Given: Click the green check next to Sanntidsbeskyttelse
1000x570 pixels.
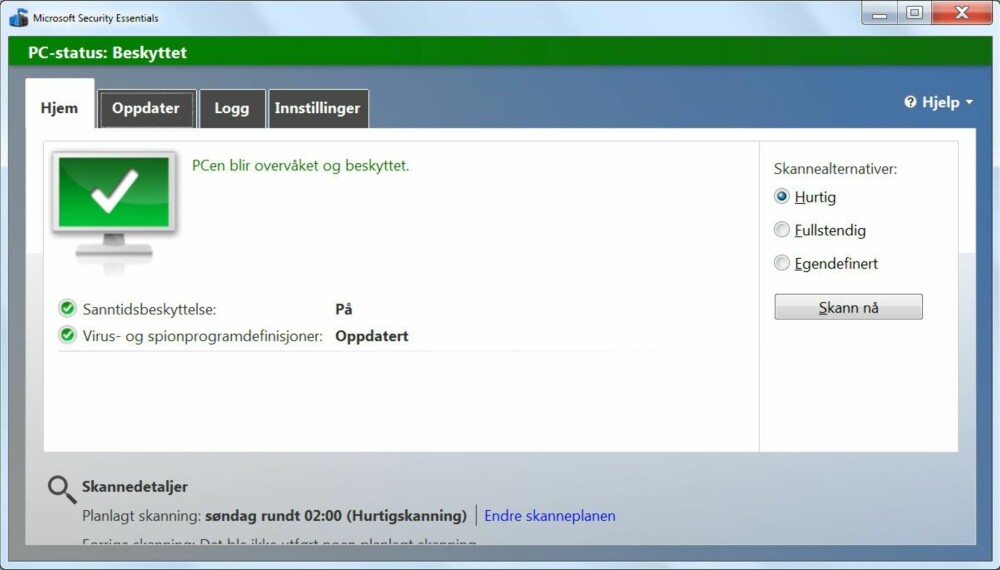Looking at the screenshot, I should (67, 309).
